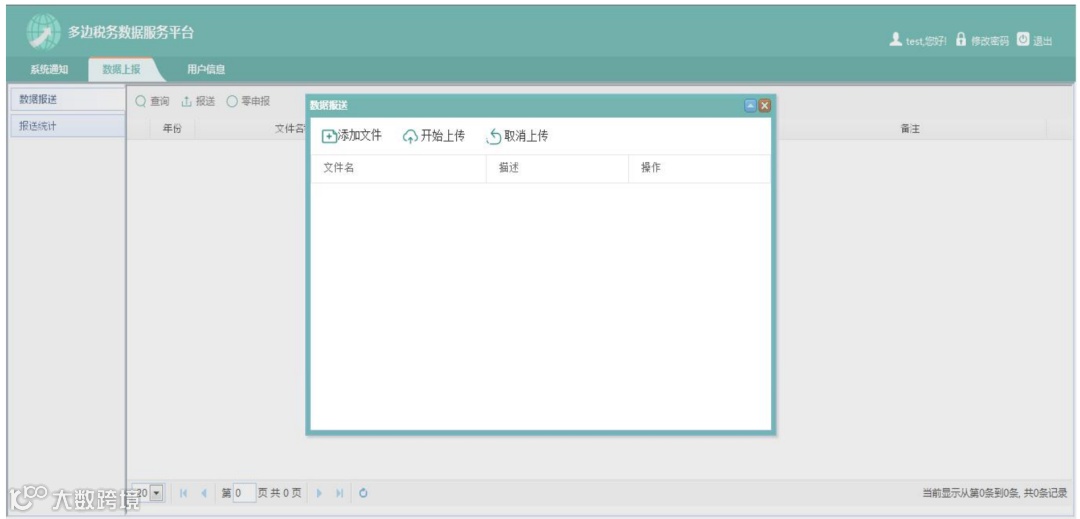Collapse the 数据报送 dialog

(x=751, y=105)
